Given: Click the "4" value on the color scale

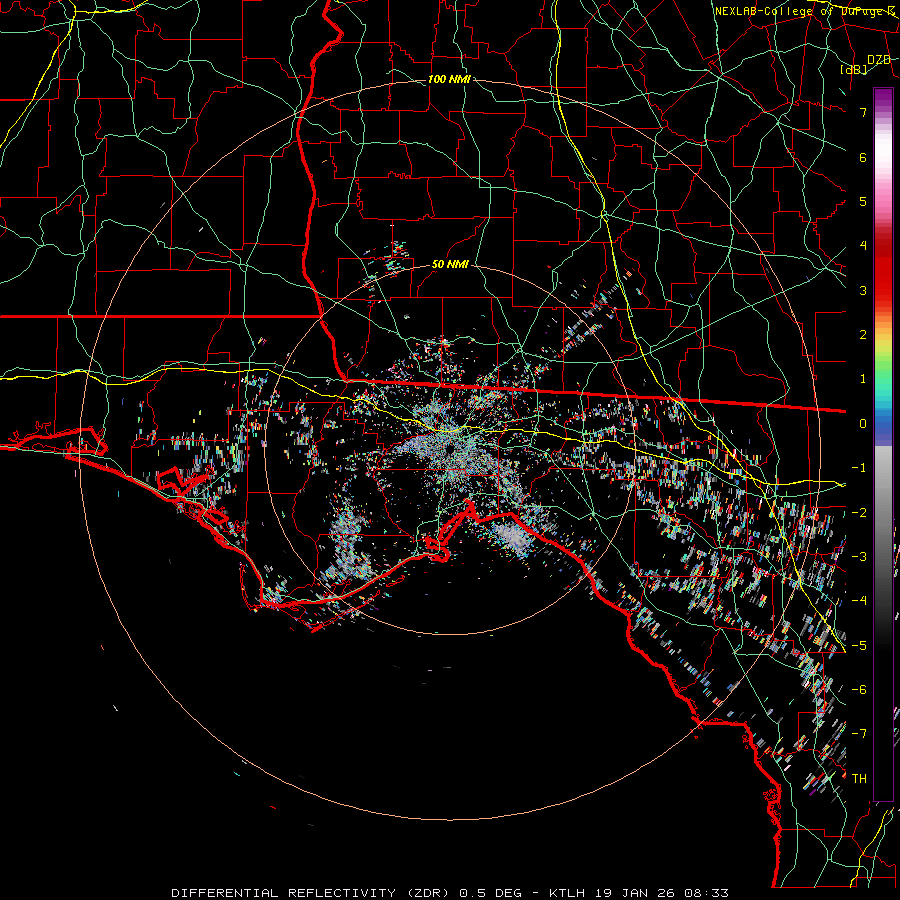Looking at the screenshot, I should click(x=863, y=246).
